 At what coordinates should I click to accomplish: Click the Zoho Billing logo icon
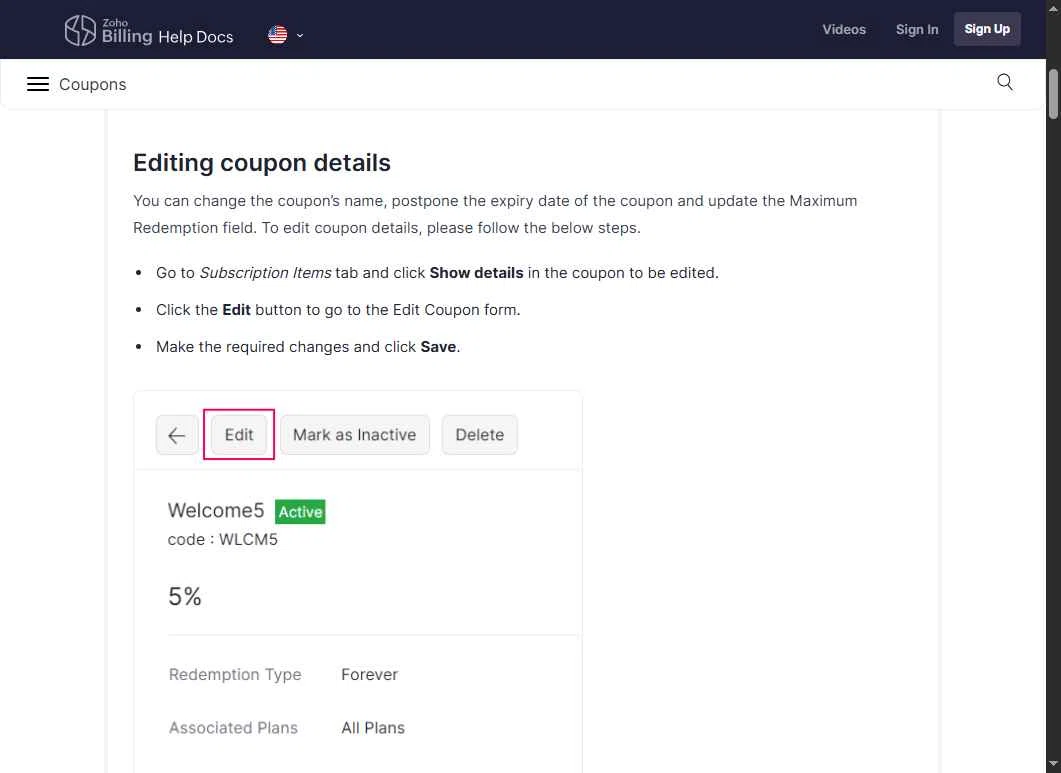(80, 30)
